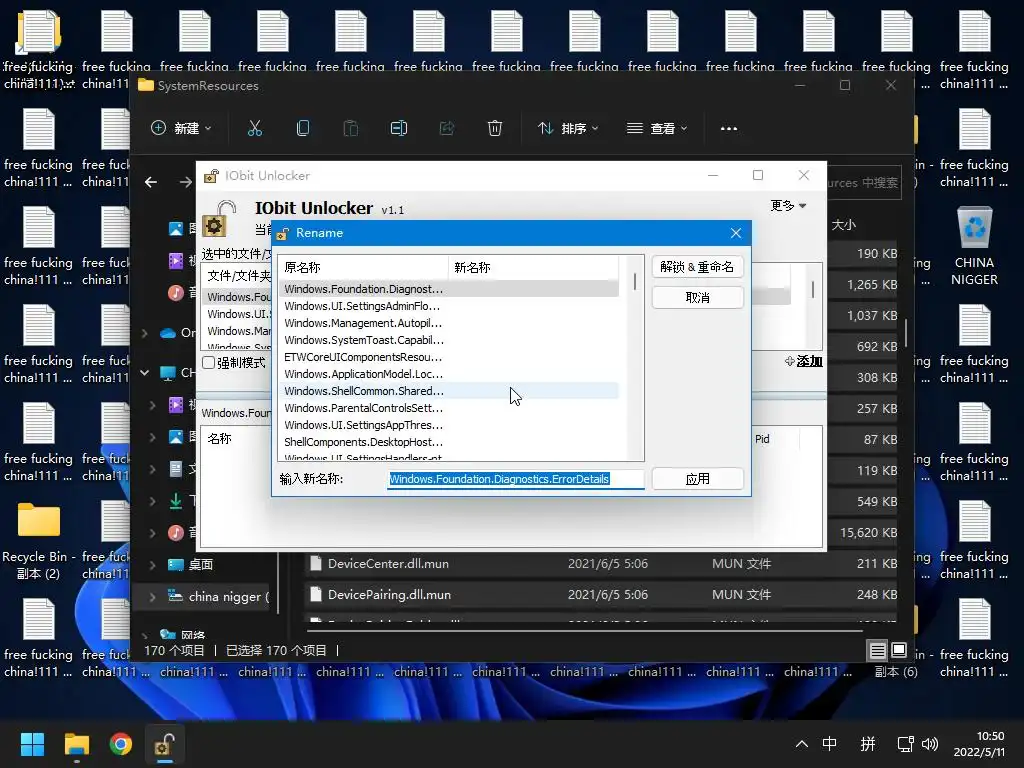
Task: Select the DeviceCenter.dll.mun file name
Action: [388, 564]
